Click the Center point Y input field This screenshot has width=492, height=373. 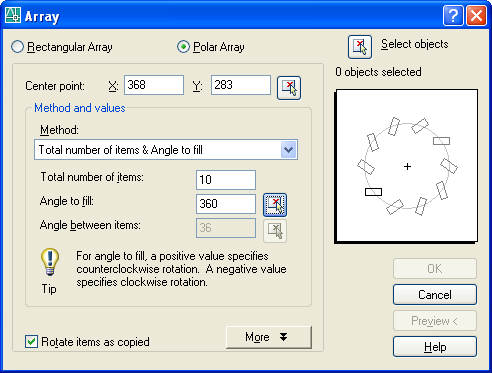(x=241, y=85)
